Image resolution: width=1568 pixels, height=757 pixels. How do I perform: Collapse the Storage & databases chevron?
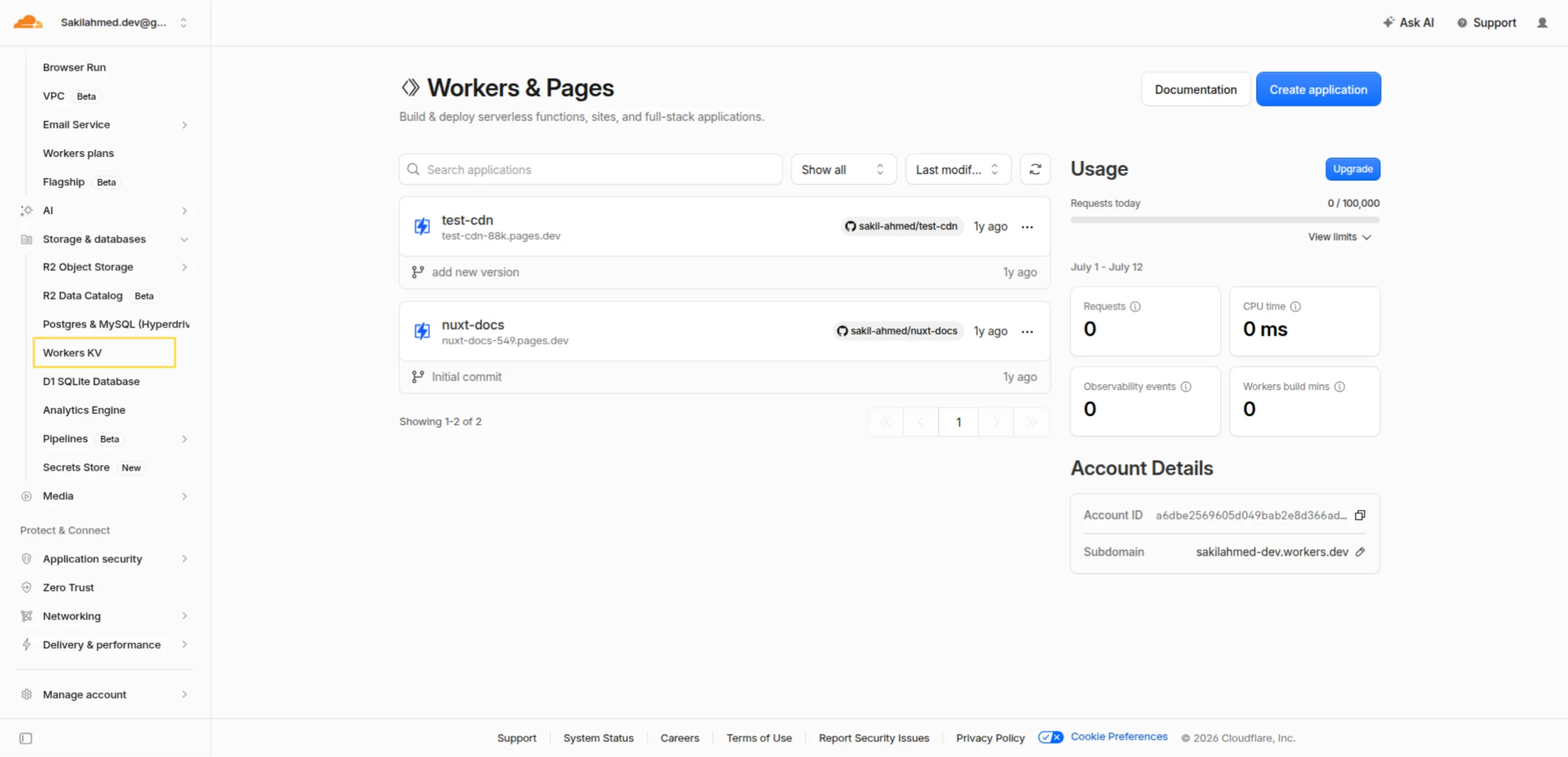coord(184,239)
